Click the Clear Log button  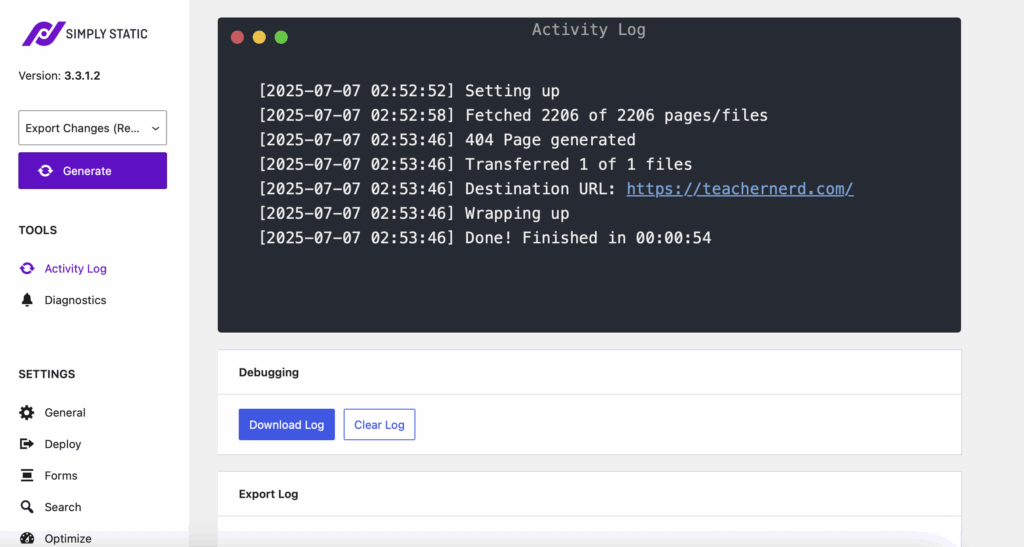click(x=379, y=425)
